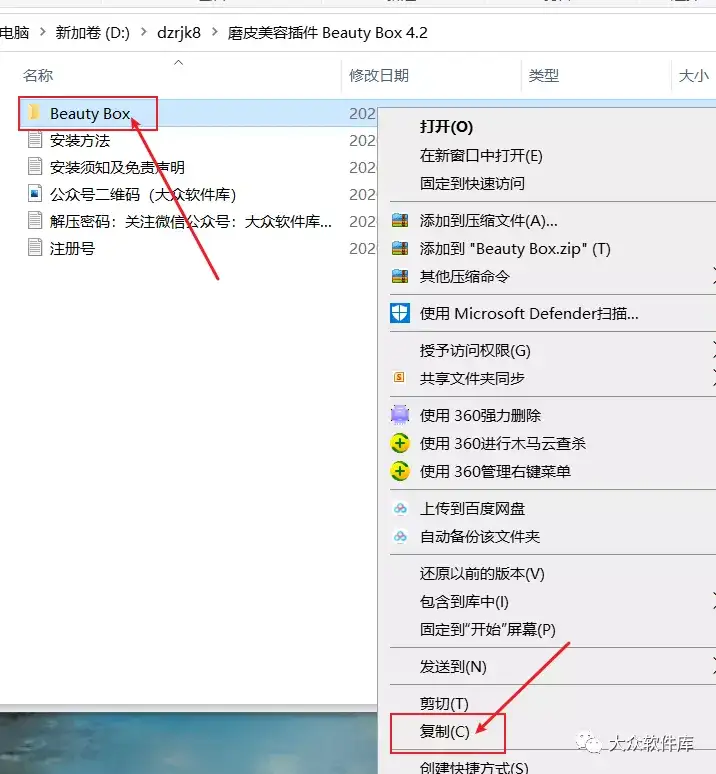The width and height of the screenshot is (716, 774).
Task: Click the 解压密码 text file icon
Action: [x=35, y=220]
